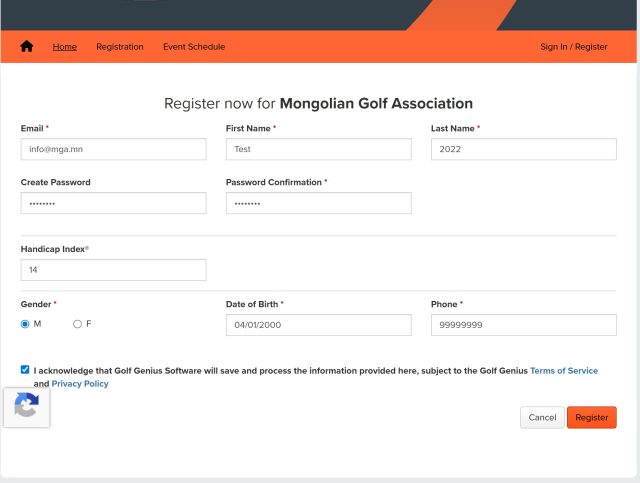Open the Event Schedule menu item
The image size is (640, 483).
[194, 47]
